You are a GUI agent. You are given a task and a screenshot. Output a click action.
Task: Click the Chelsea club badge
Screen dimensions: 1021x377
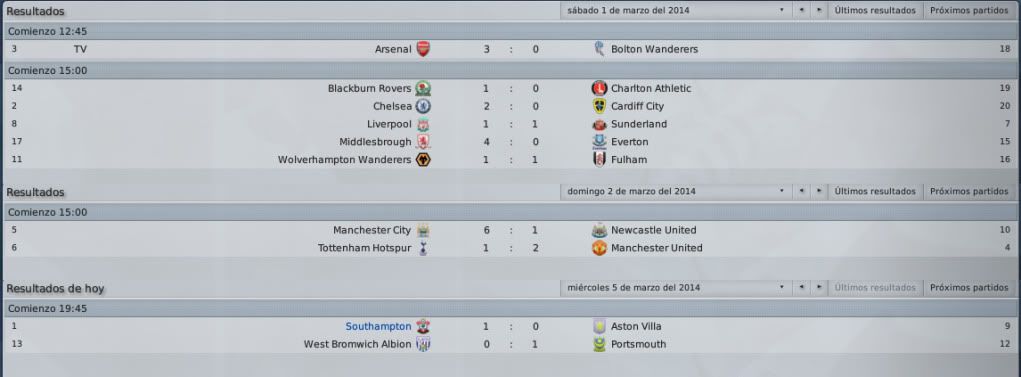[x=423, y=106]
